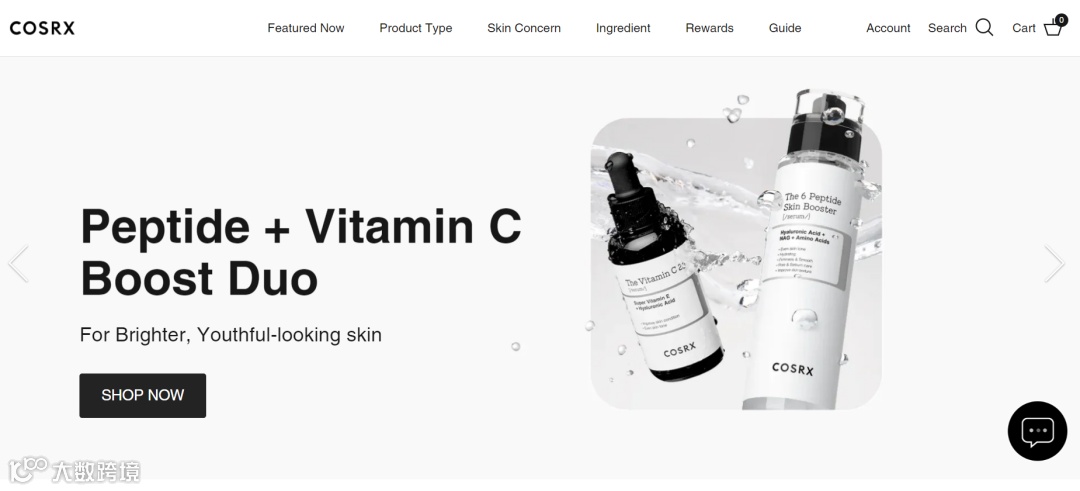Advance carousel with right arrow
The width and height of the screenshot is (1080, 491).
point(1054,264)
